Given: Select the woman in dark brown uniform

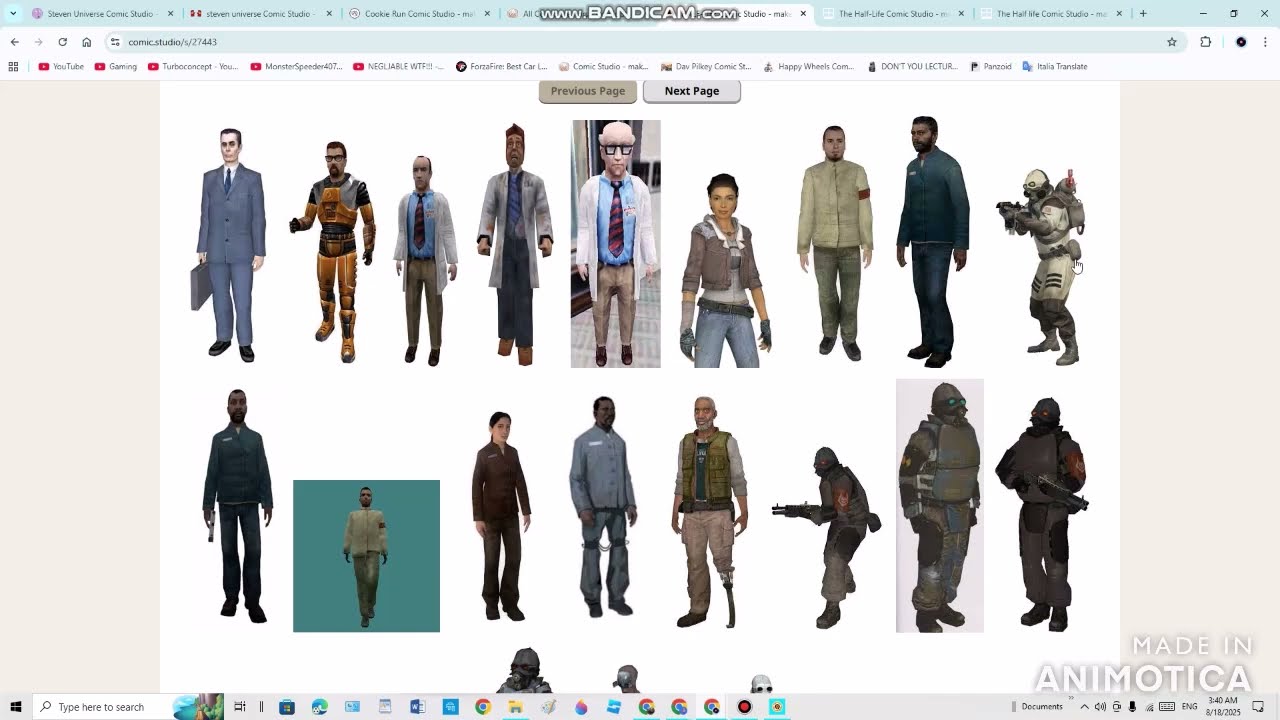Looking at the screenshot, I should [x=501, y=515].
